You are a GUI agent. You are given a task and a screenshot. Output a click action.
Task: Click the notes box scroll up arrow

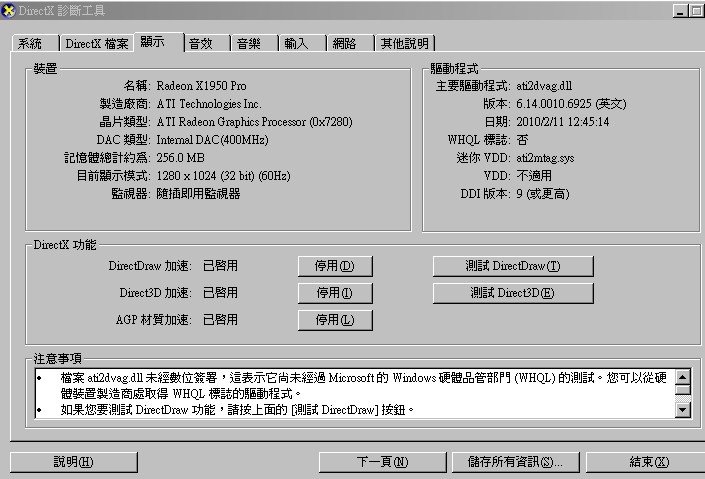pyautogui.click(x=683, y=378)
